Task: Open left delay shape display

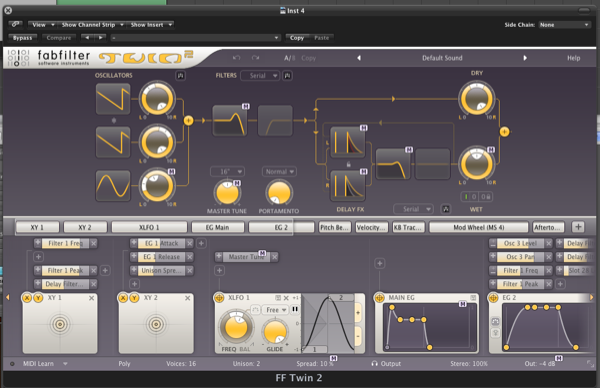Action: pos(347,142)
